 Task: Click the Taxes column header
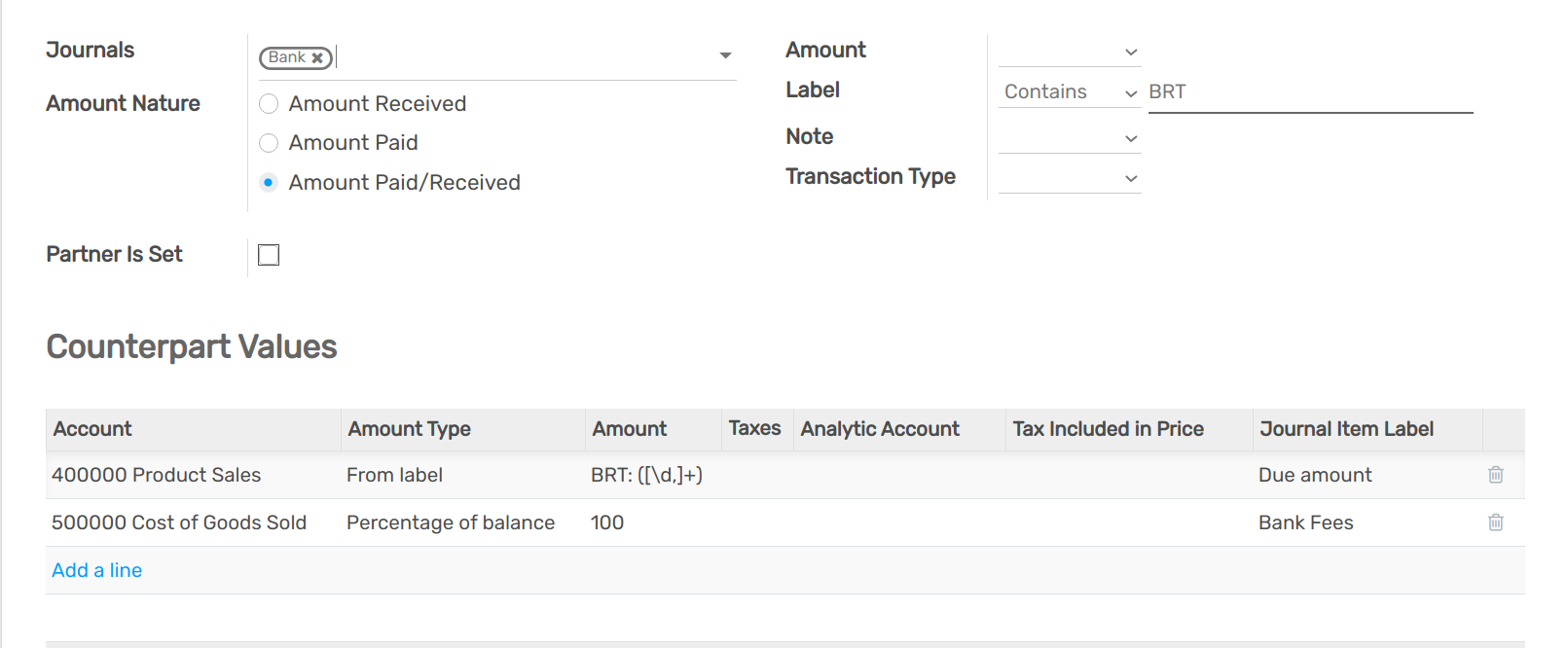[x=756, y=429]
